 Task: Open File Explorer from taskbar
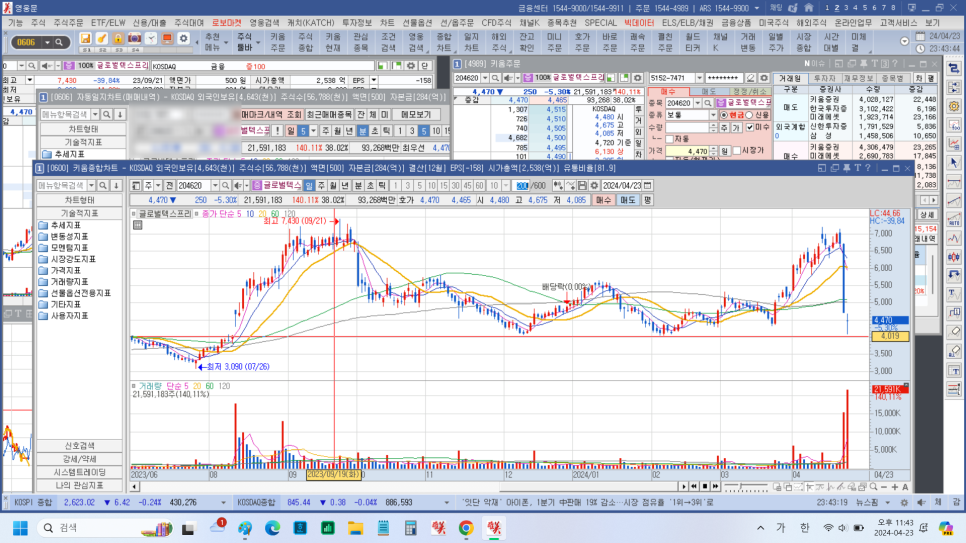tap(355, 528)
